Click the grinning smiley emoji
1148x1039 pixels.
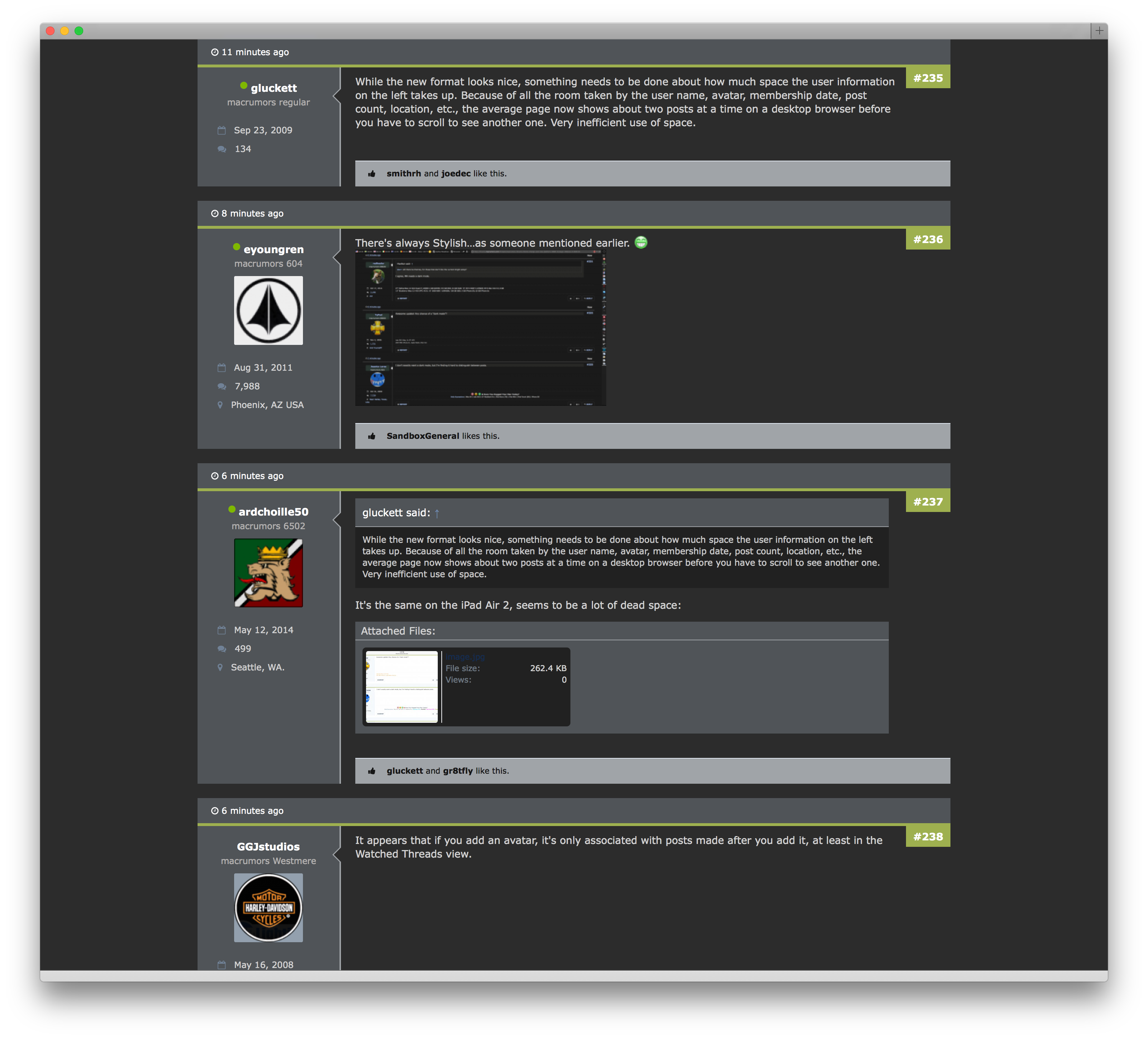[x=641, y=242]
